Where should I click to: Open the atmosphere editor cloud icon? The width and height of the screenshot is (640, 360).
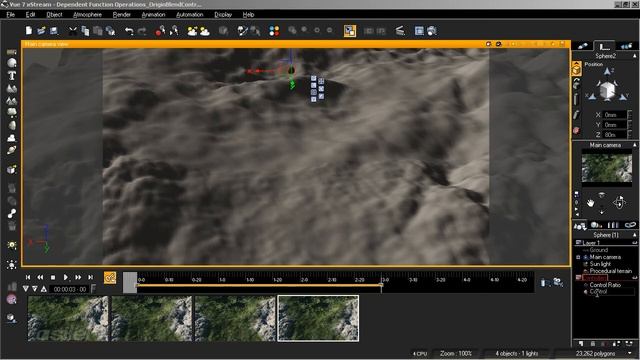click(204, 31)
